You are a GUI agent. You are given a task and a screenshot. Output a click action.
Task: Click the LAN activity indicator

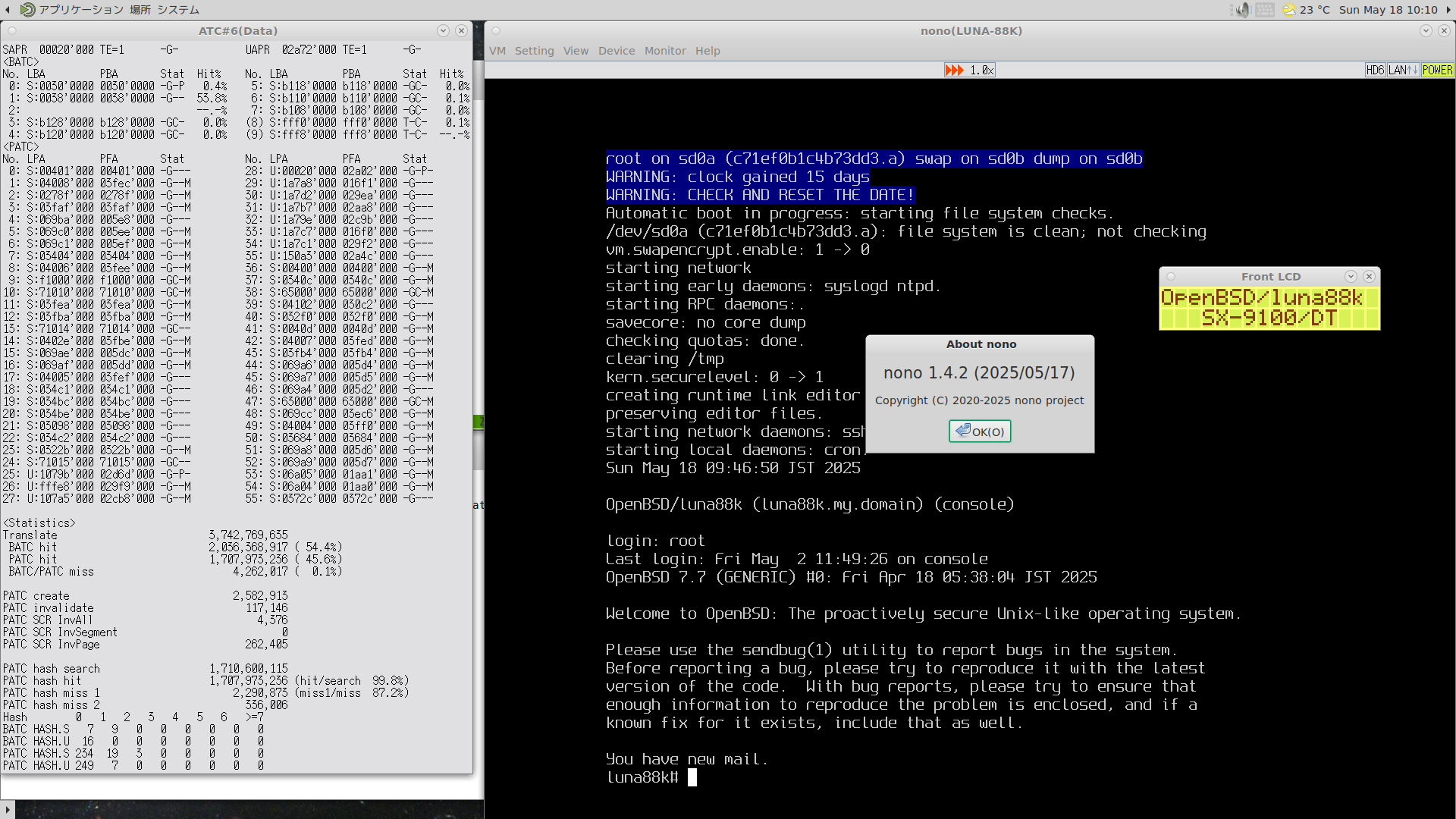click(x=1403, y=70)
